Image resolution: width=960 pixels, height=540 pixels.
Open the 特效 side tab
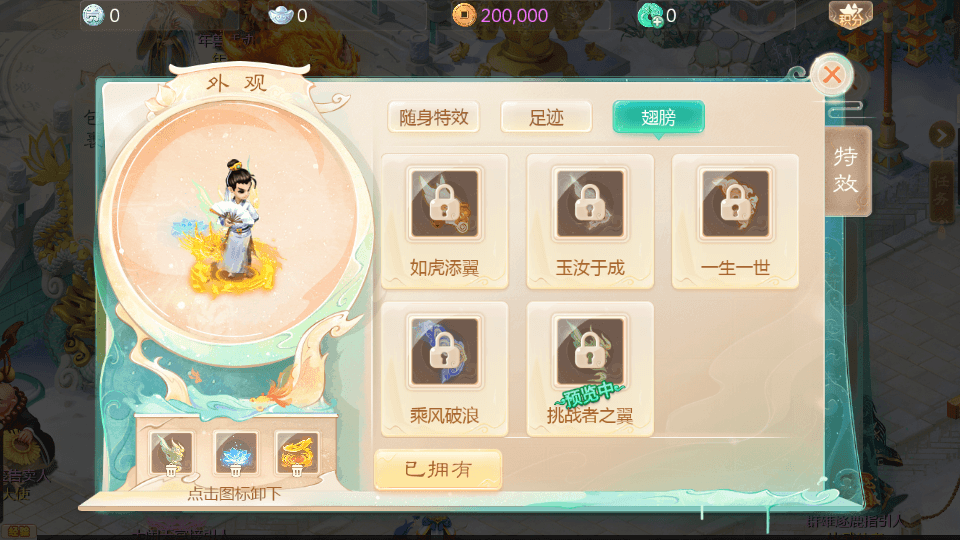coord(847,171)
